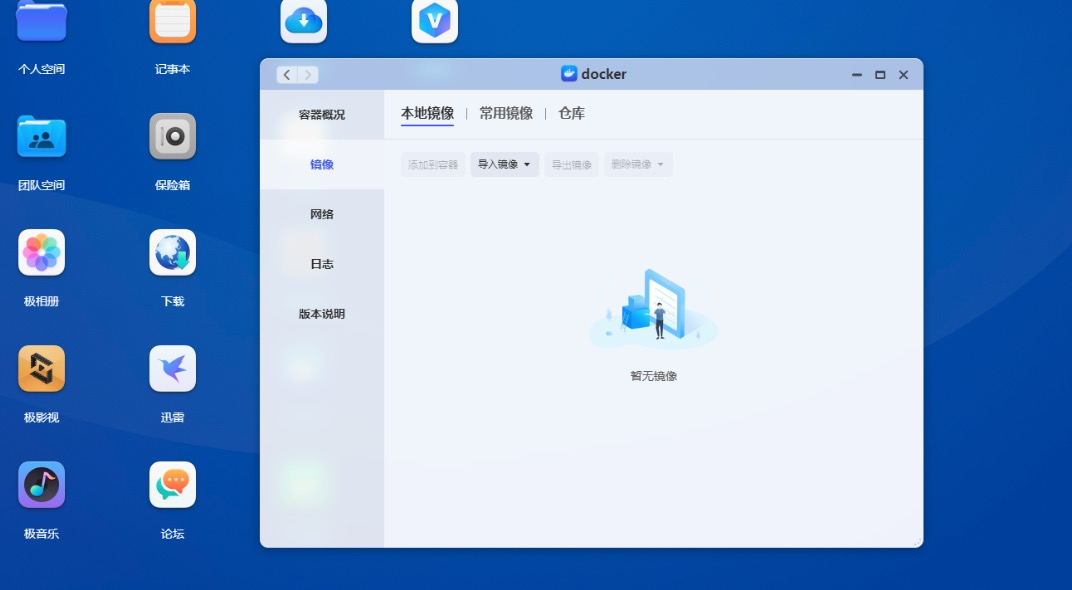Launch the 迅雷 Xunlei app
Viewport: 1072px width, 590px height.
tap(172, 368)
